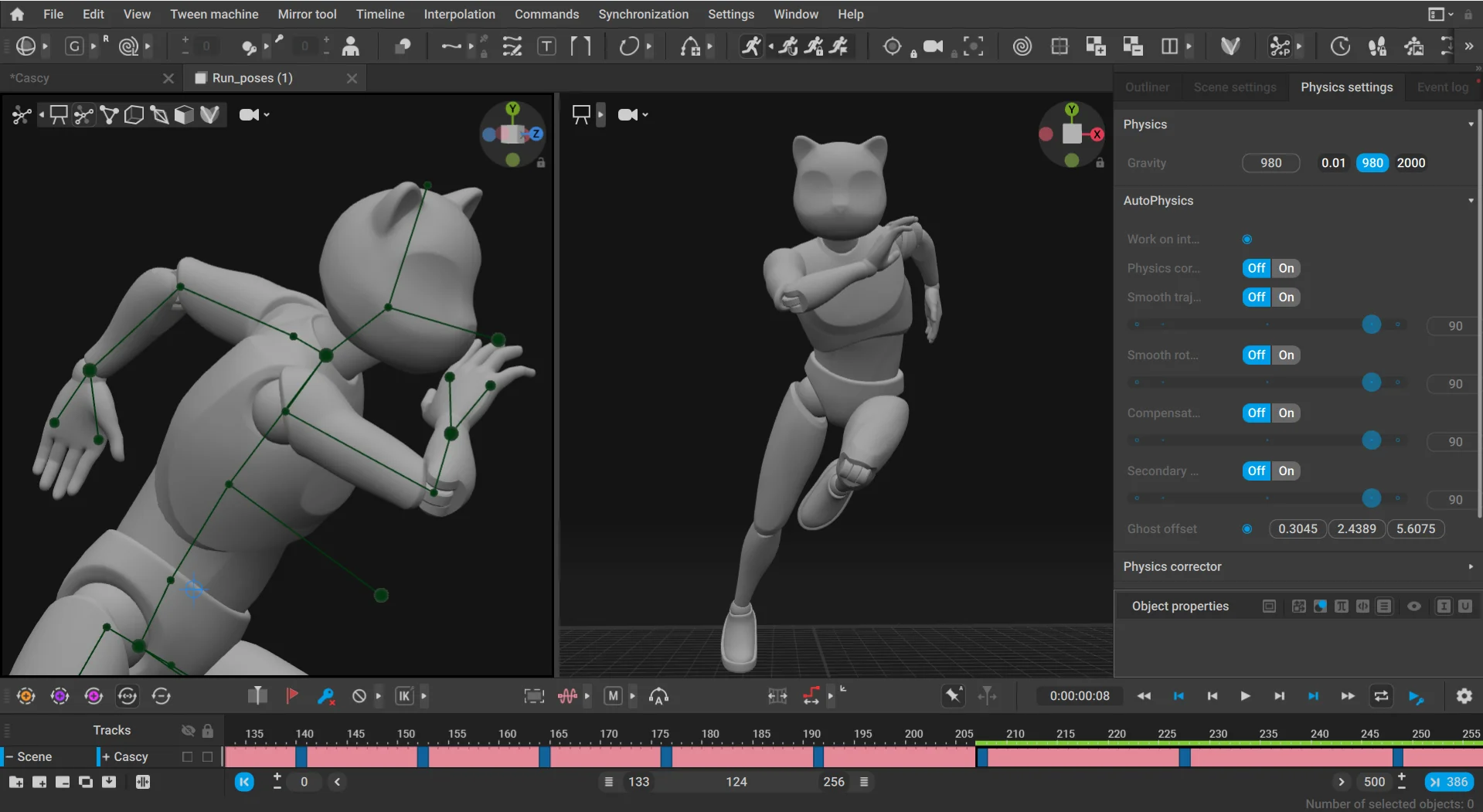
Task: Click the IK button in timeline toolbar
Action: pyautogui.click(x=404, y=696)
